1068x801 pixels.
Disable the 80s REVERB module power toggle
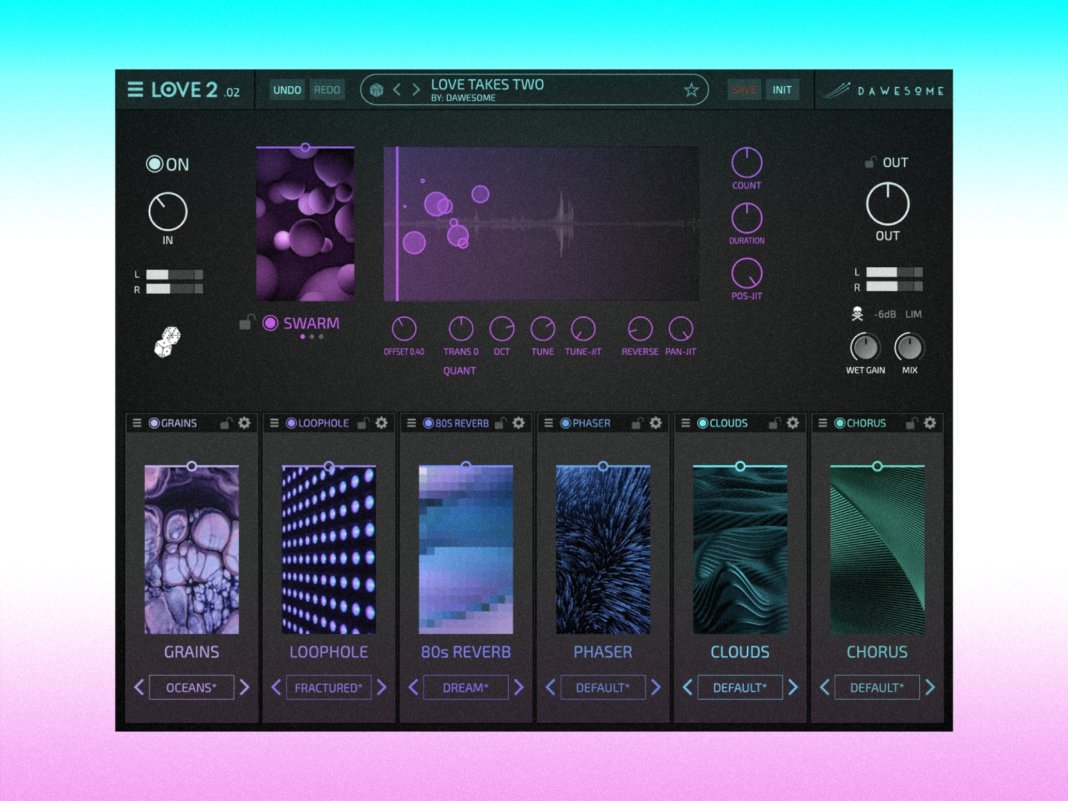point(428,423)
